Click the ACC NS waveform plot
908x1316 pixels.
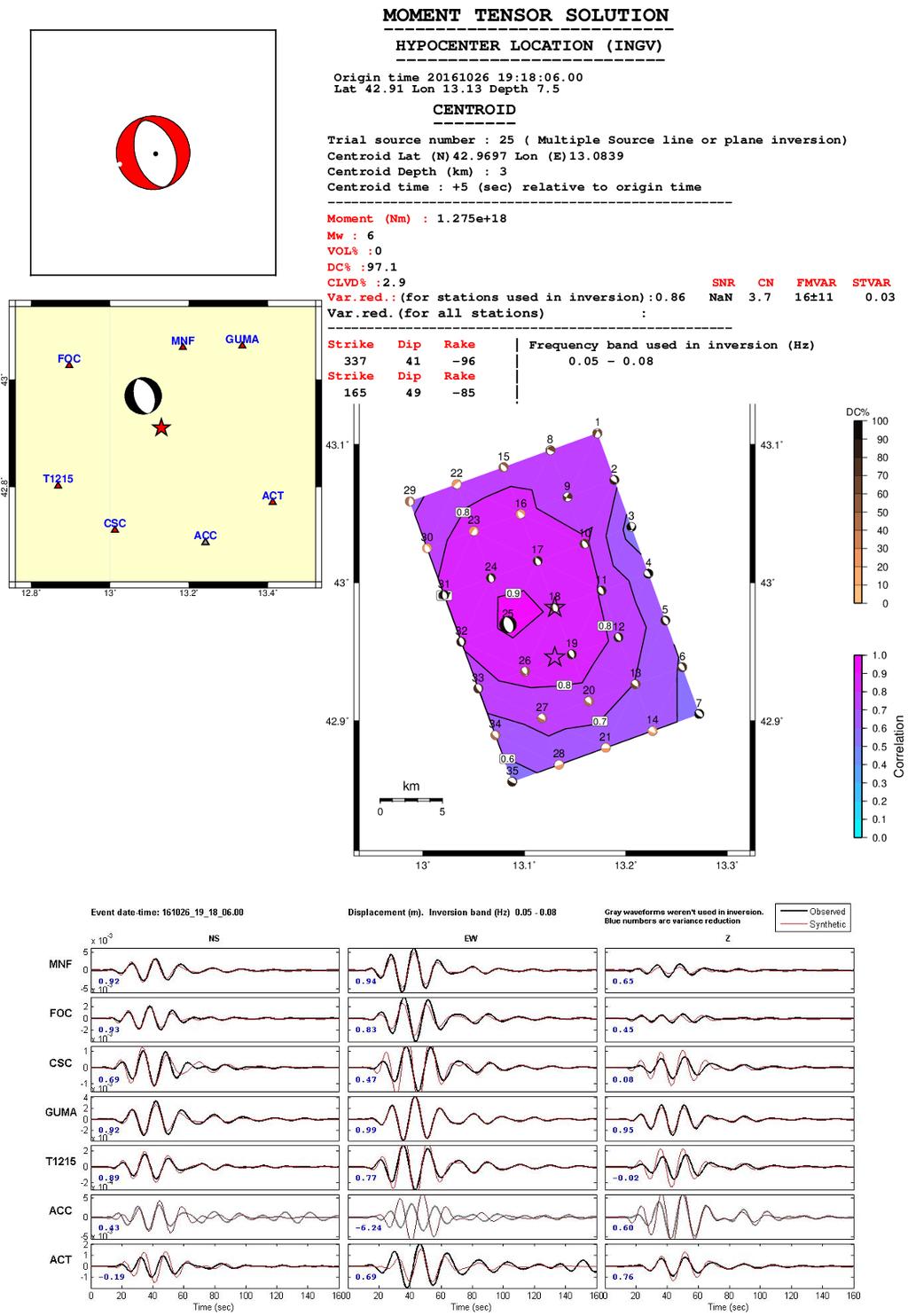(215, 1217)
